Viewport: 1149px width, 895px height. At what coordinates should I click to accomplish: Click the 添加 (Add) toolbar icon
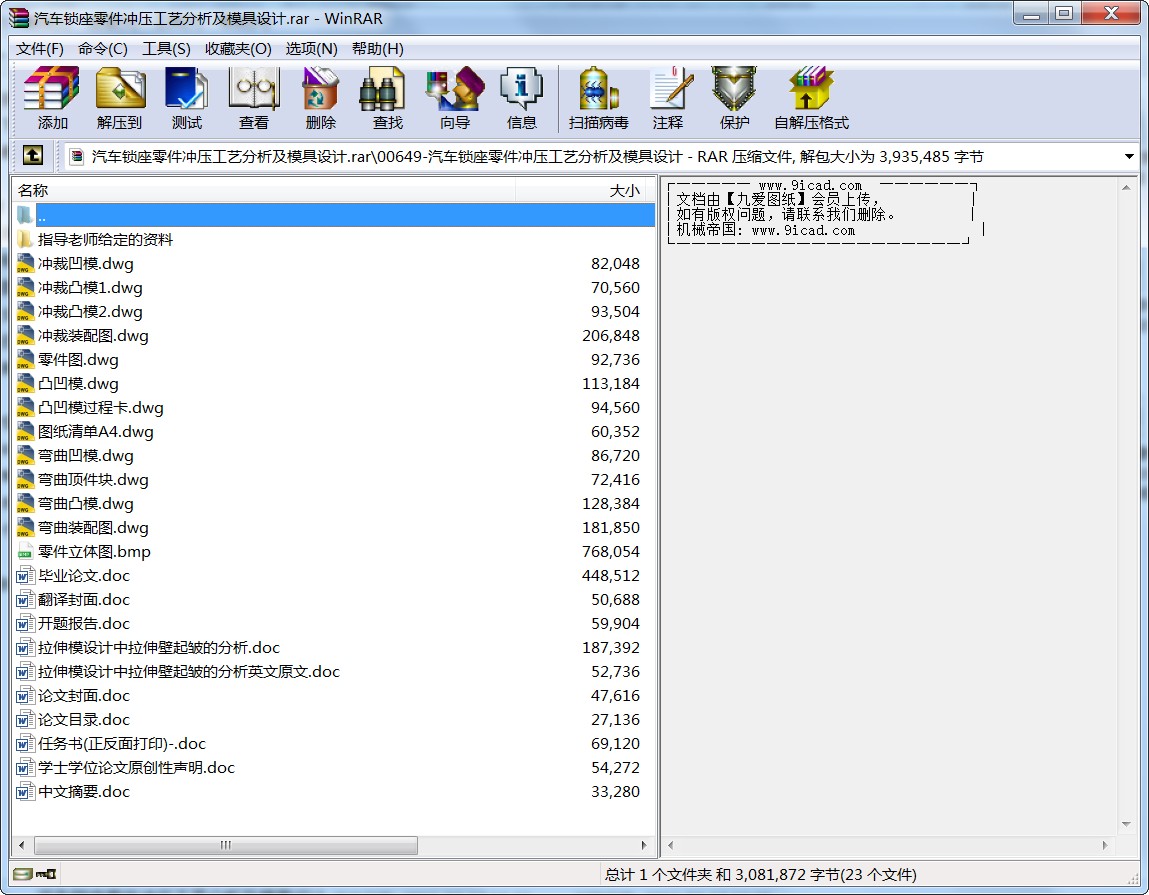click(x=52, y=98)
